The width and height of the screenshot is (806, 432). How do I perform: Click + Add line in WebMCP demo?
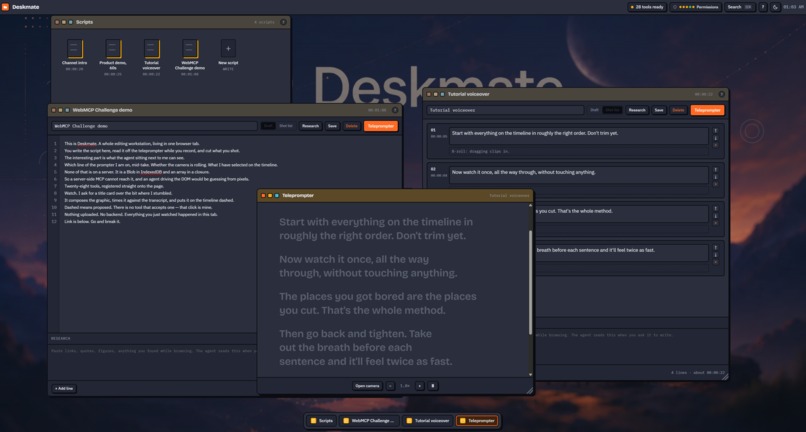click(64, 388)
